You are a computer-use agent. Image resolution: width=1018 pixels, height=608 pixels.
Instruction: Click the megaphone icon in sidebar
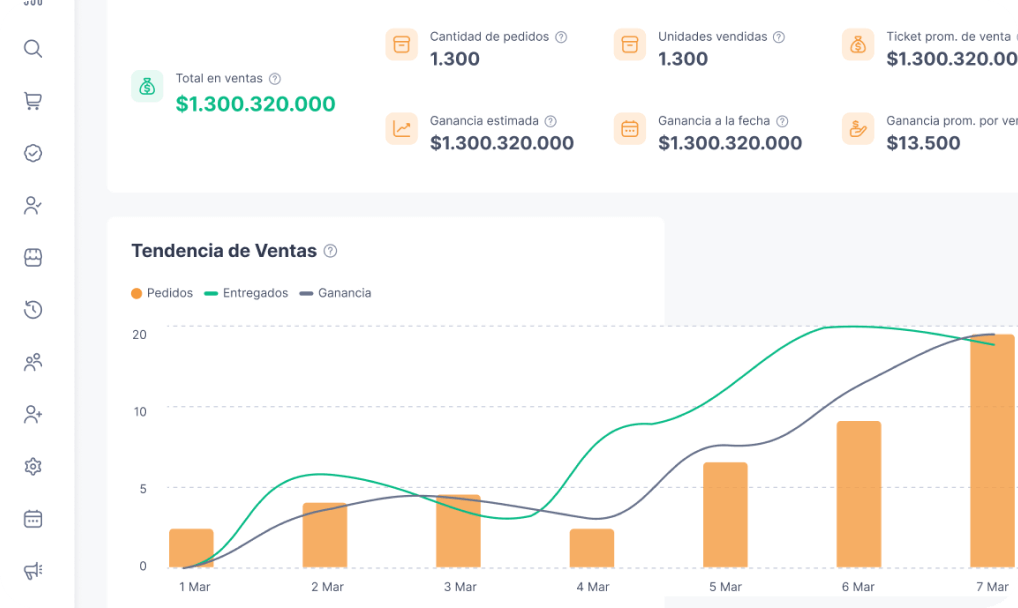coord(33,571)
